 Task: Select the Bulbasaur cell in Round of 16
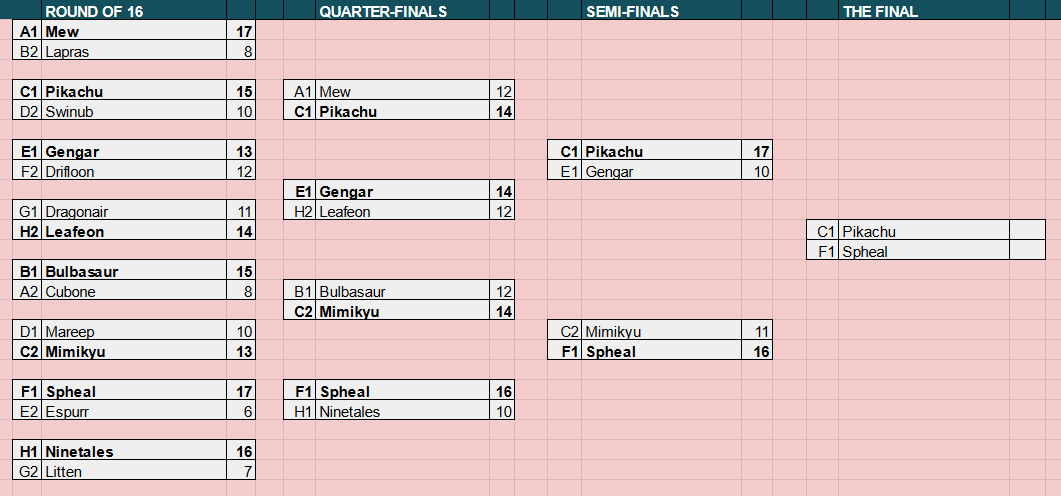[134, 271]
